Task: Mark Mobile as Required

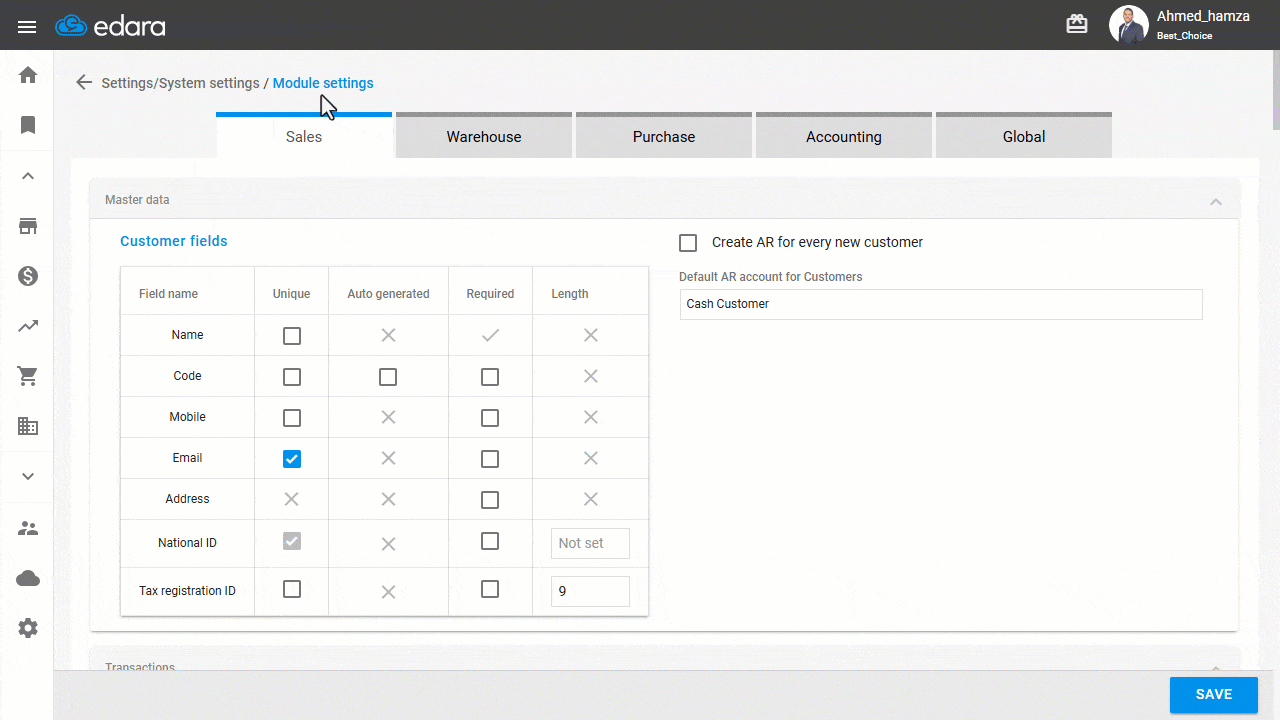Action: click(490, 418)
